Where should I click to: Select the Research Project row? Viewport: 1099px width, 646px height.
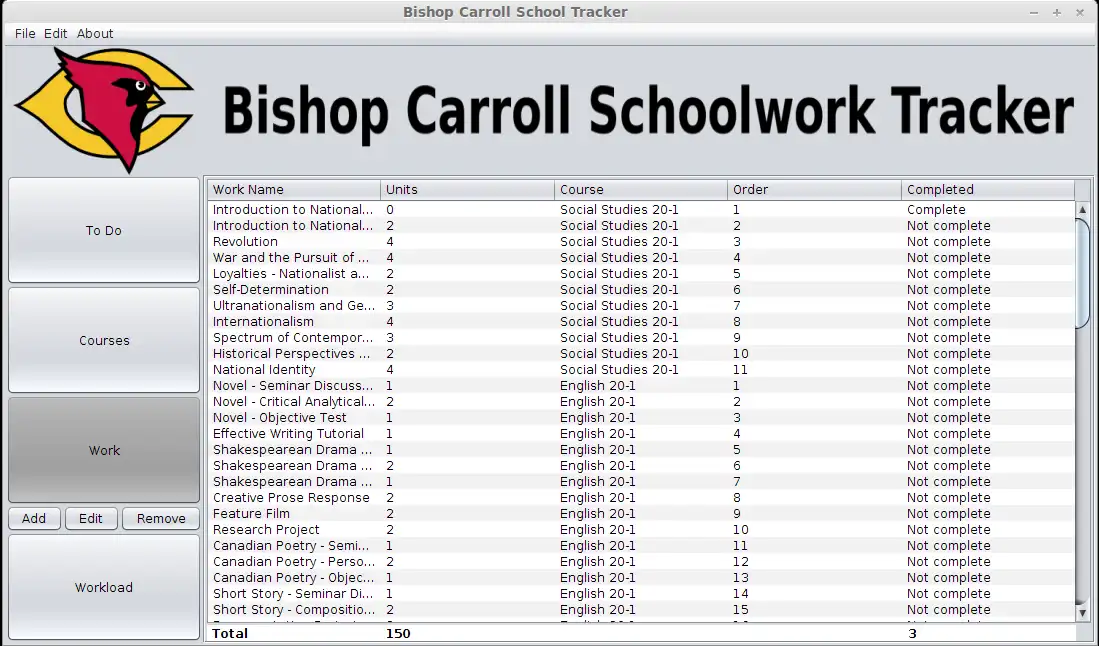641,530
